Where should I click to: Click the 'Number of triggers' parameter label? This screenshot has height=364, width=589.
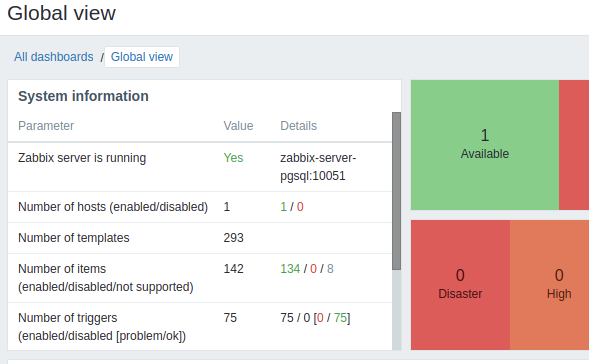point(102,326)
